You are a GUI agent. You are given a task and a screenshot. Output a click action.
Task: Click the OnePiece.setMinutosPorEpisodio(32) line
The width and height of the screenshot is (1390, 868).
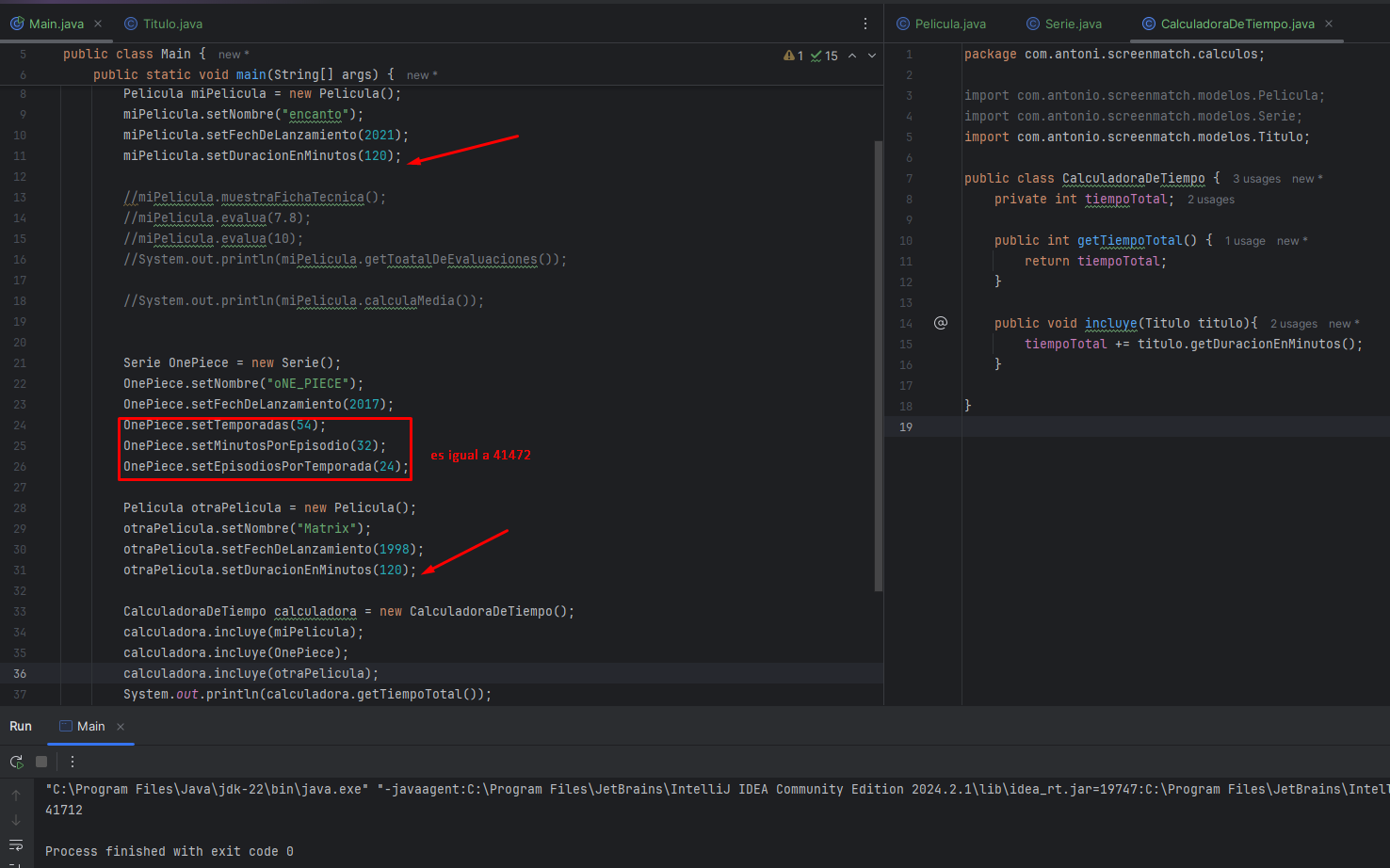254,445
